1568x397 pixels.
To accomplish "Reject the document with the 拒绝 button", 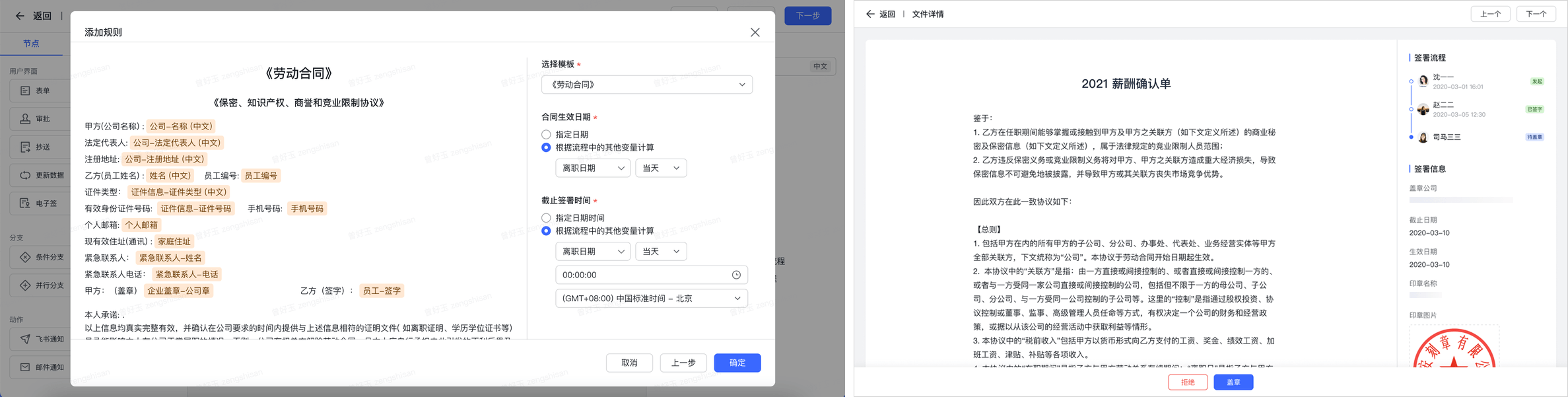I will point(1188,382).
